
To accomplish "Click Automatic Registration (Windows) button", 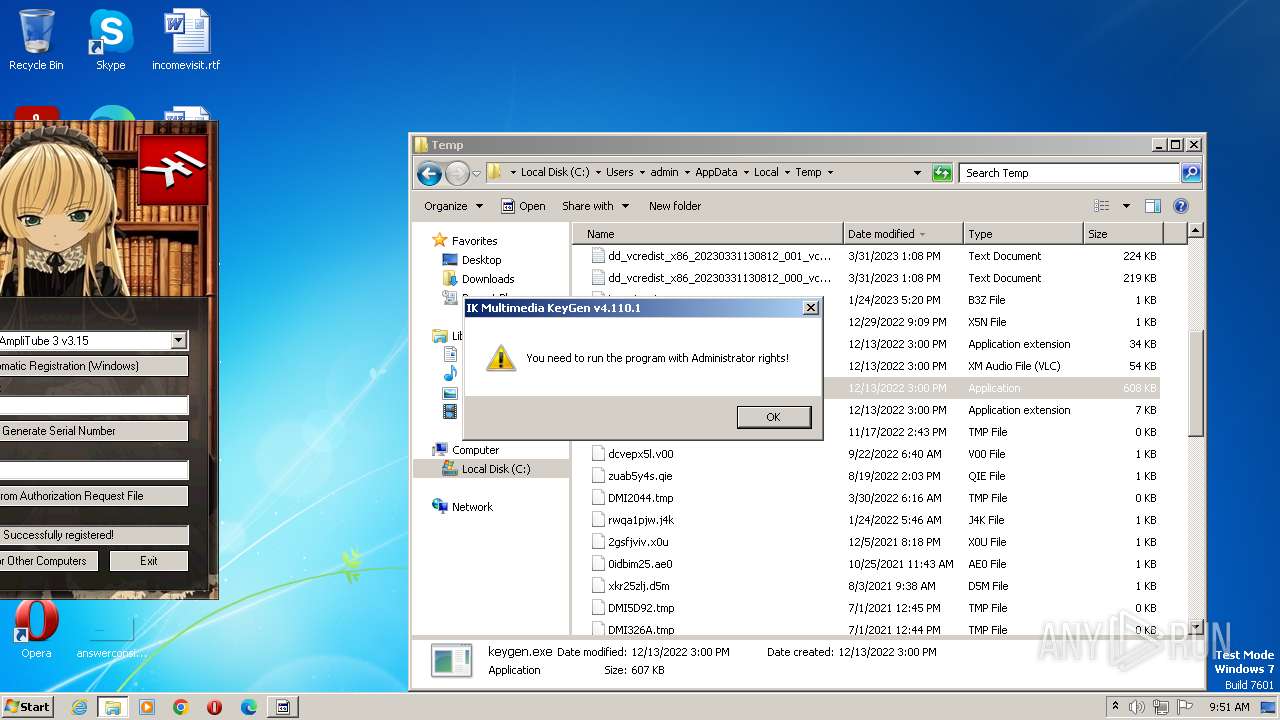I will point(94,366).
